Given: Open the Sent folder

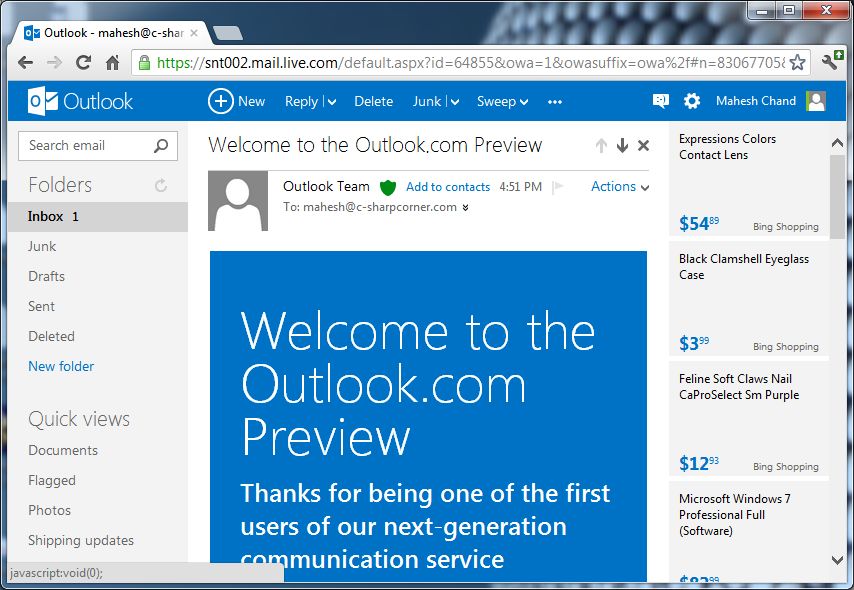Looking at the screenshot, I should point(41,306).
